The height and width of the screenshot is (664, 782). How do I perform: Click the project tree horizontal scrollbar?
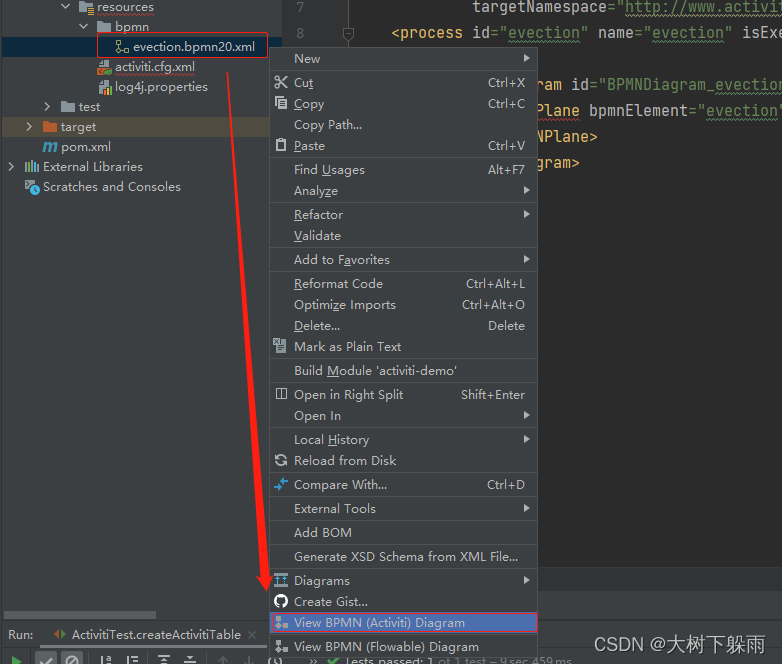80,615
